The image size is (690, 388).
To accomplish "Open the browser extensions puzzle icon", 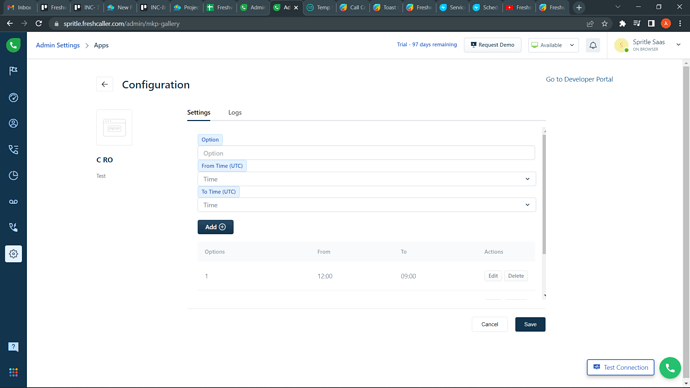I will pyautogui.click(x=622, y=24).
